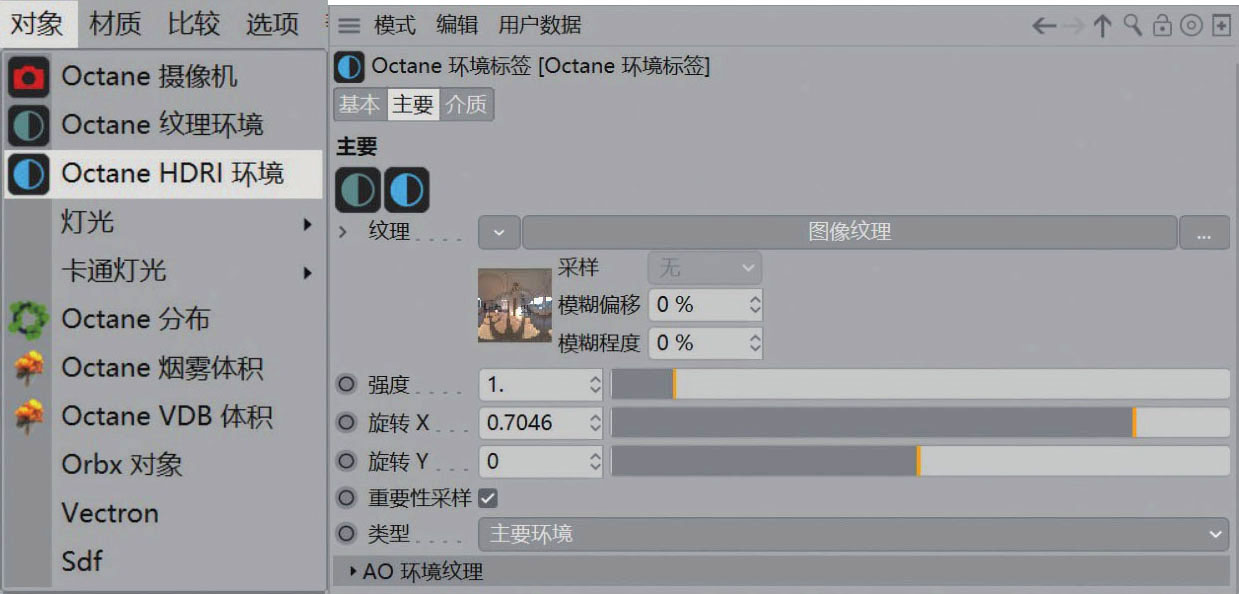
Task: Switch to the 介质 tab
Action: tap(466, 105)
